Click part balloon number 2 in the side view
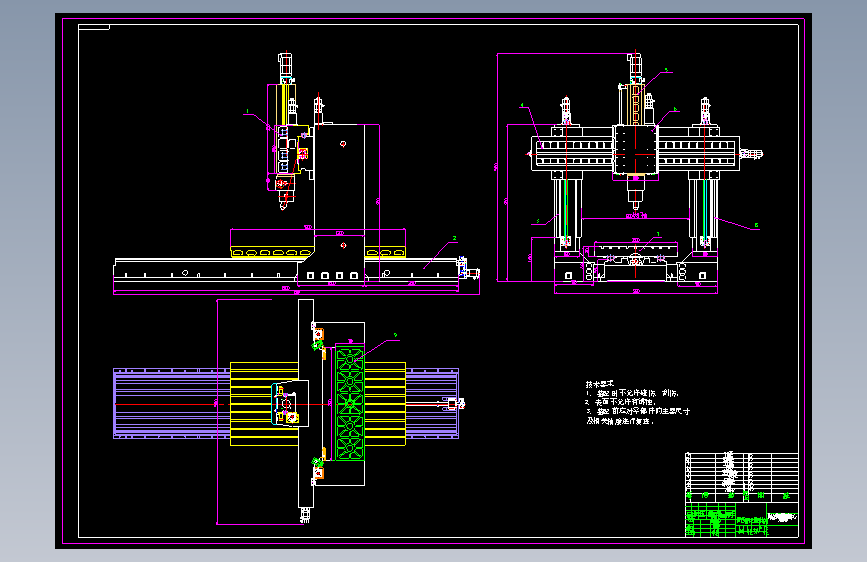This screenshot has width=867, height=562. (455, 238)
